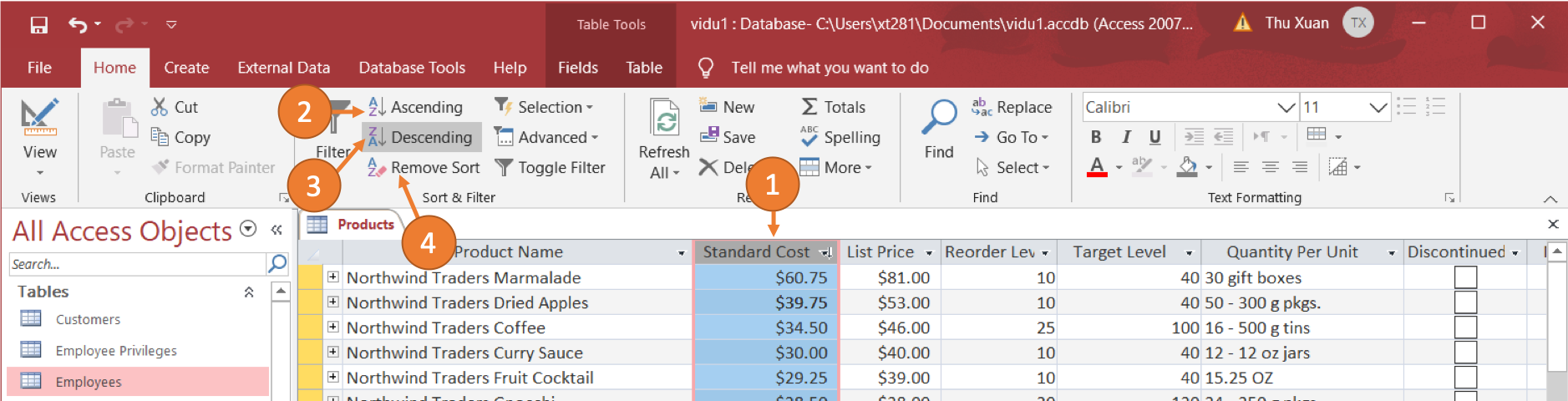
Task: Switch to the Fields tab
Action: pyautogui.click(x=578, y=68)
